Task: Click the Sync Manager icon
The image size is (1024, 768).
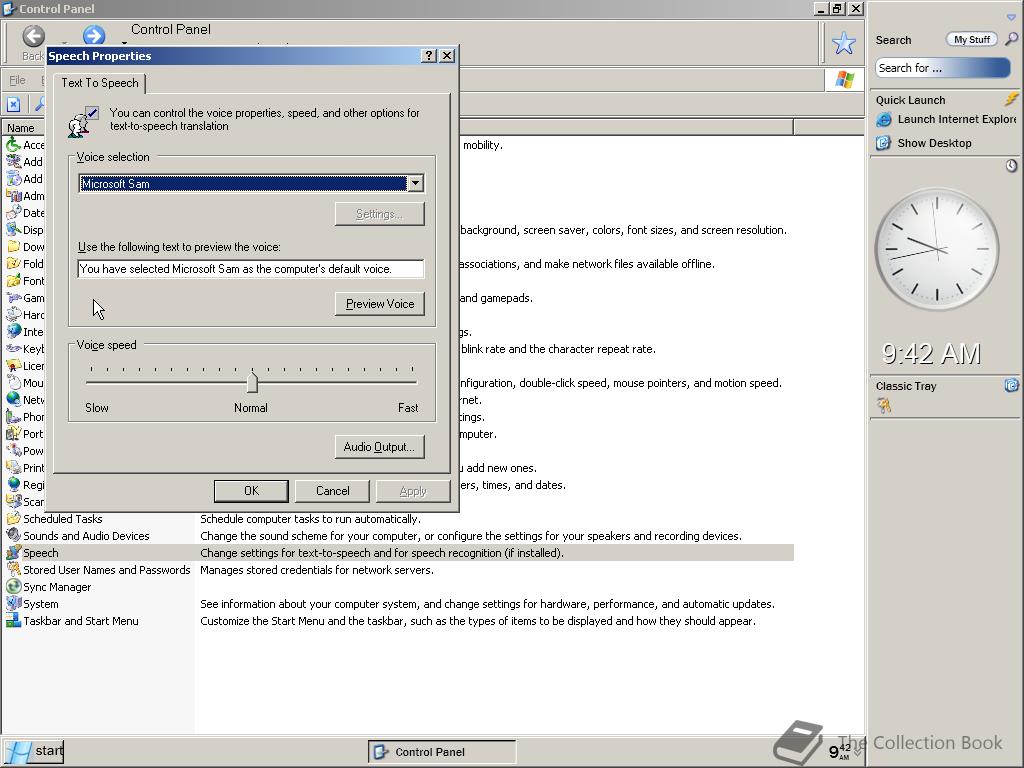Action: [x=13, y=586]
